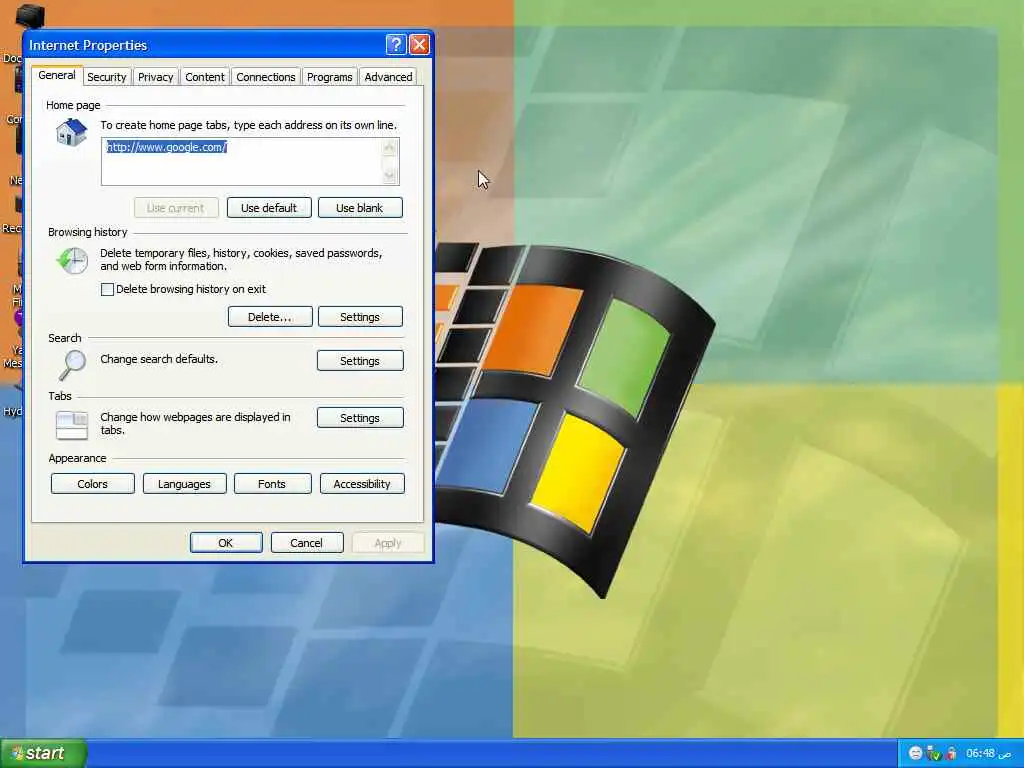The image size is (1024, 768).
Task: Open the Programs tab
Action: pyautogui.click(x=329, y=77)
